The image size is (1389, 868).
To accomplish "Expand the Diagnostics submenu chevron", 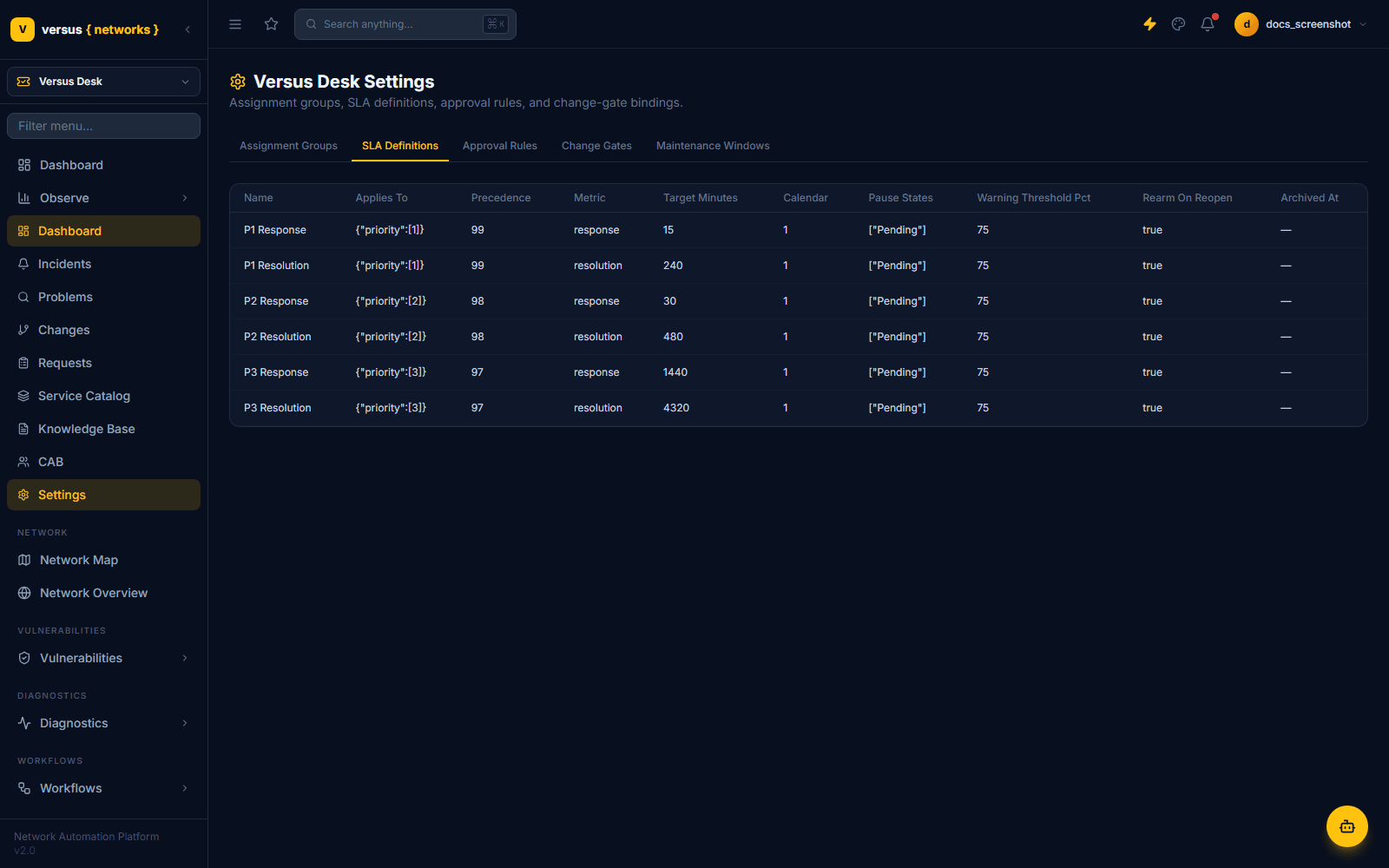I will (x=185, y=723).
